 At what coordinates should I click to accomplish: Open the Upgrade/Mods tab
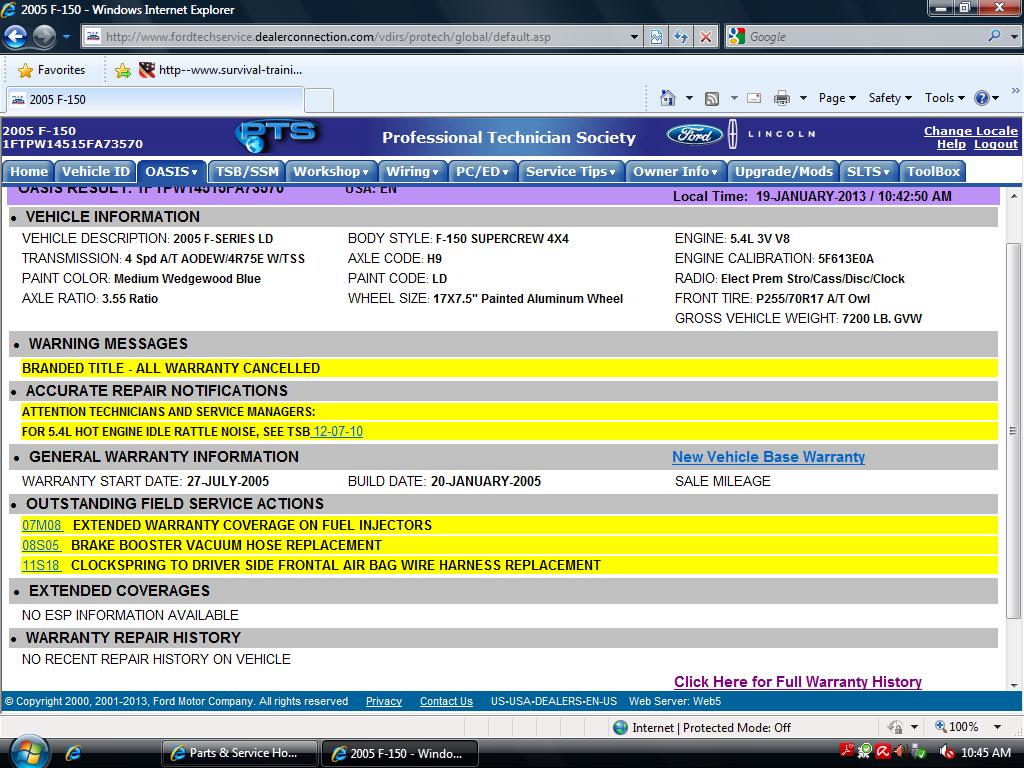784,171
